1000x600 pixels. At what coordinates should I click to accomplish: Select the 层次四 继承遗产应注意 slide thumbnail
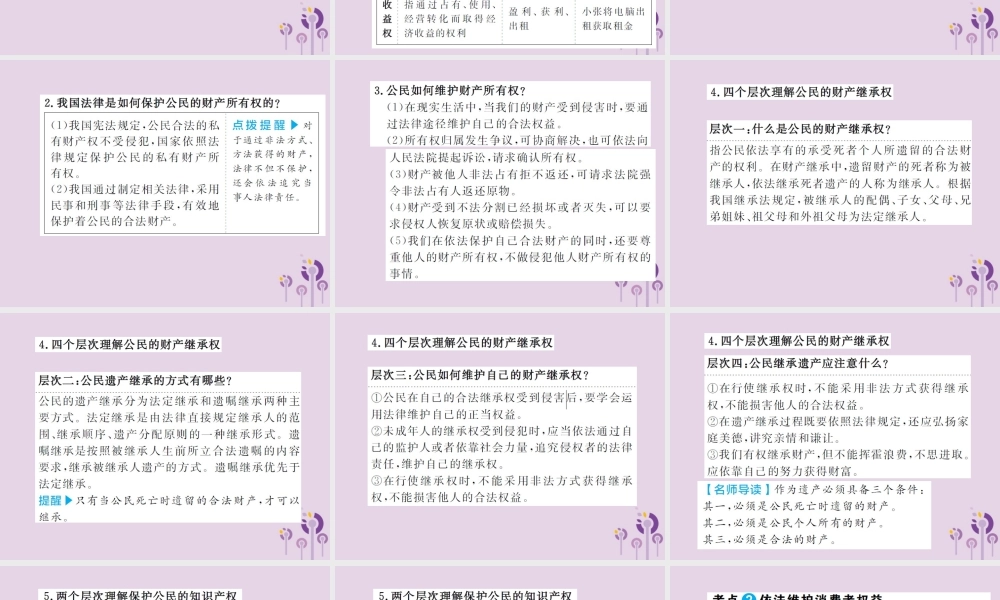835,436
